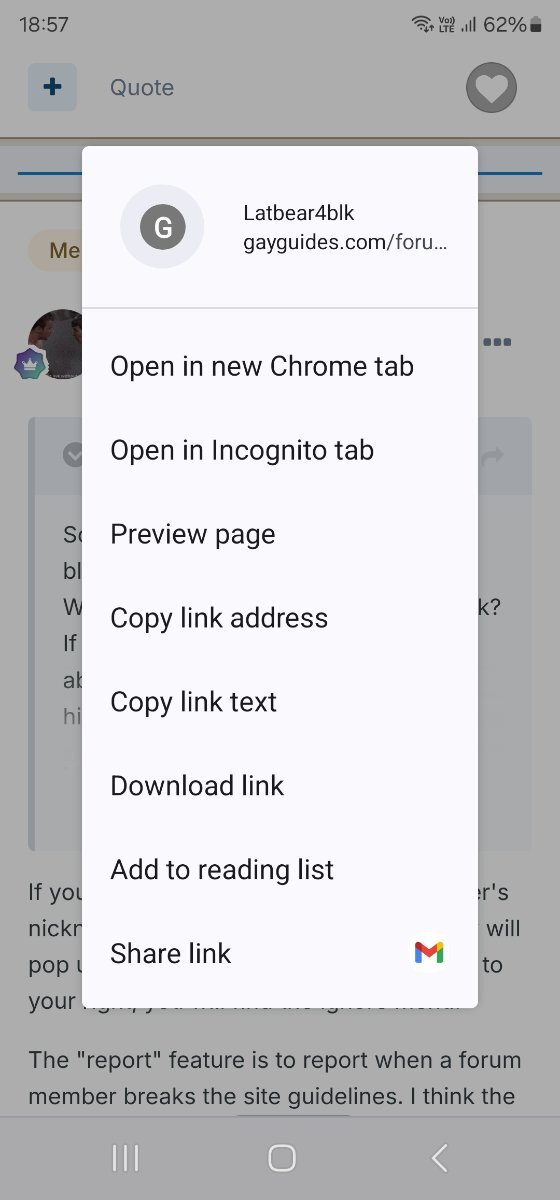
Task: Tap the blue plus multi-quote icon
Action: pyautogui.click(x=52, y=87)
